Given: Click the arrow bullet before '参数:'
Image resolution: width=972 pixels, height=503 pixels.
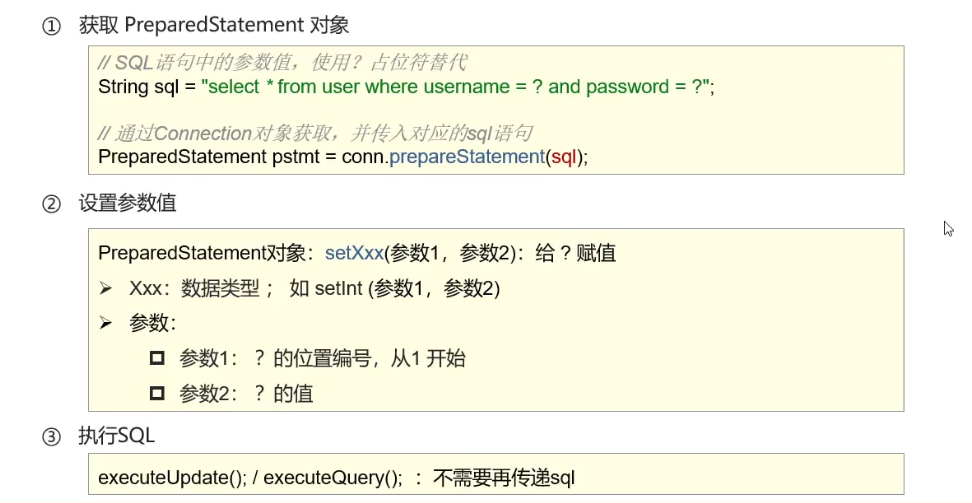Looking at the screenshot, I should pos(106,323).
